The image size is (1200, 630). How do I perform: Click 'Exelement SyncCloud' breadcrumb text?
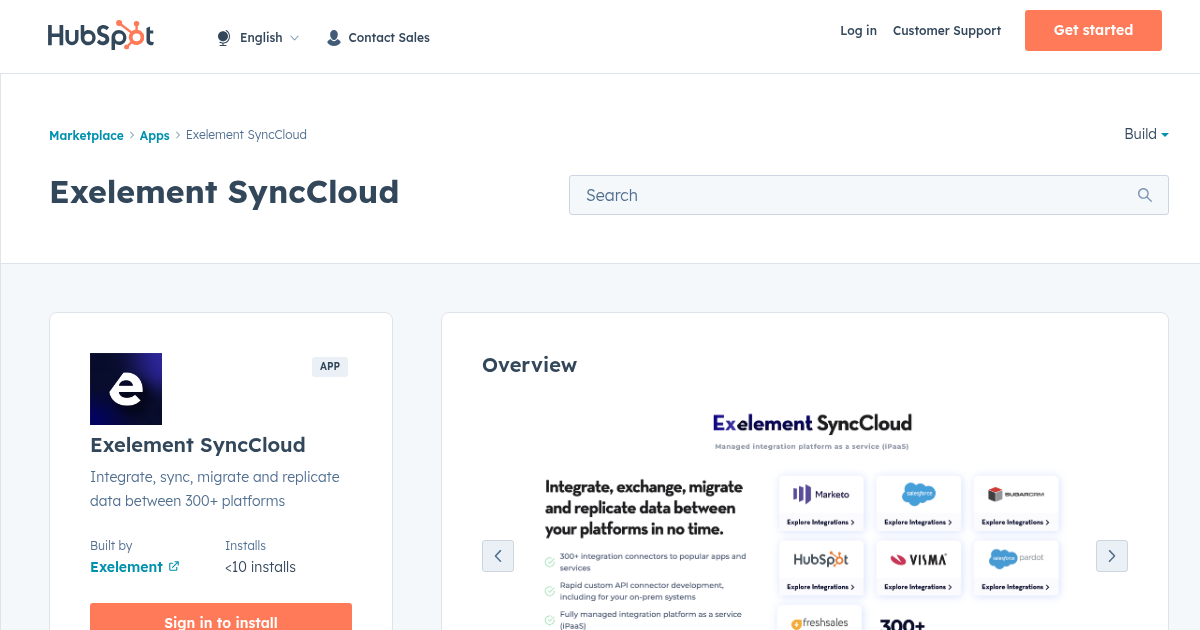tap(246, 135)
